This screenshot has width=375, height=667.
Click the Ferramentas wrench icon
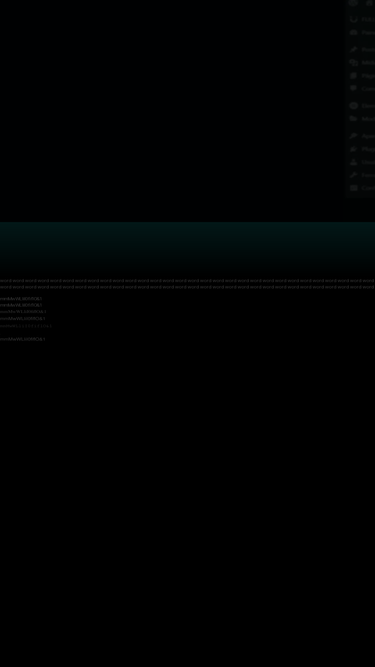pos(353,175)
